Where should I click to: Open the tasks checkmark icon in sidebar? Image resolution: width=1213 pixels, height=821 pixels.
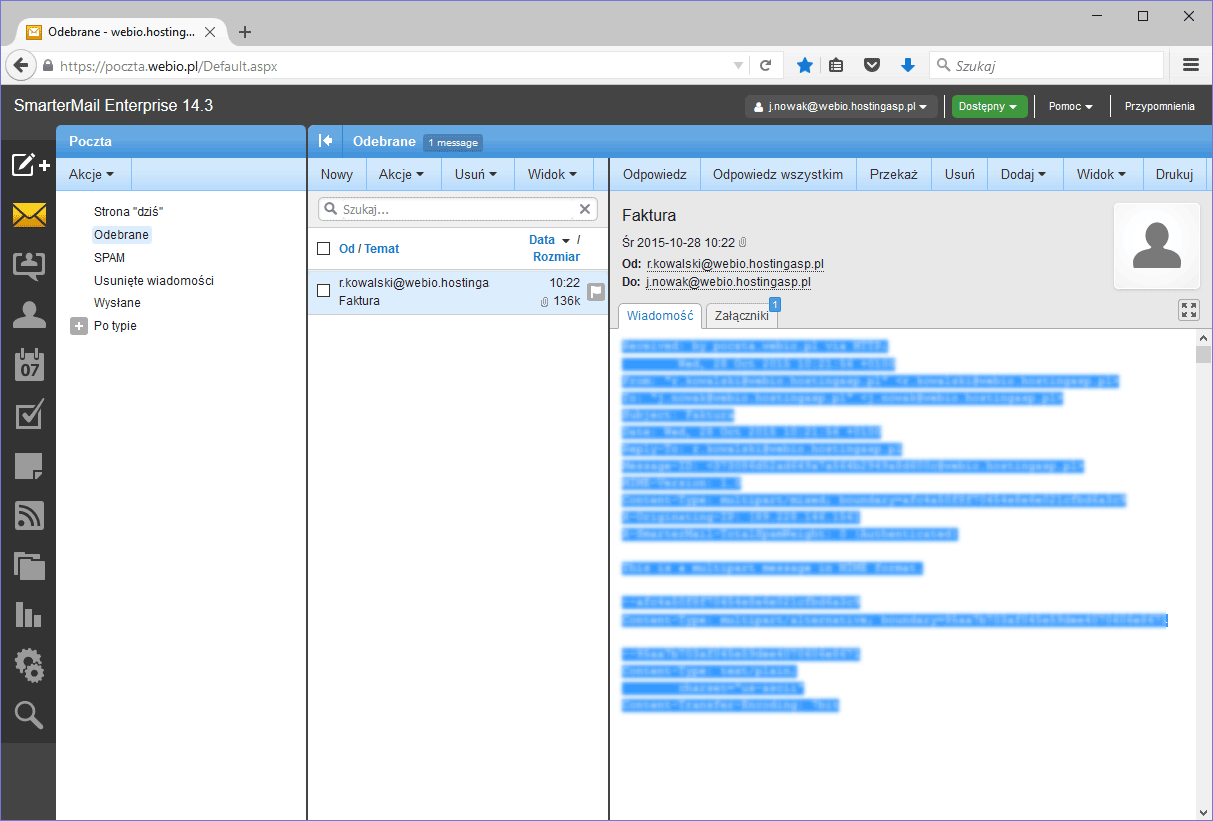tap(29, 415)
